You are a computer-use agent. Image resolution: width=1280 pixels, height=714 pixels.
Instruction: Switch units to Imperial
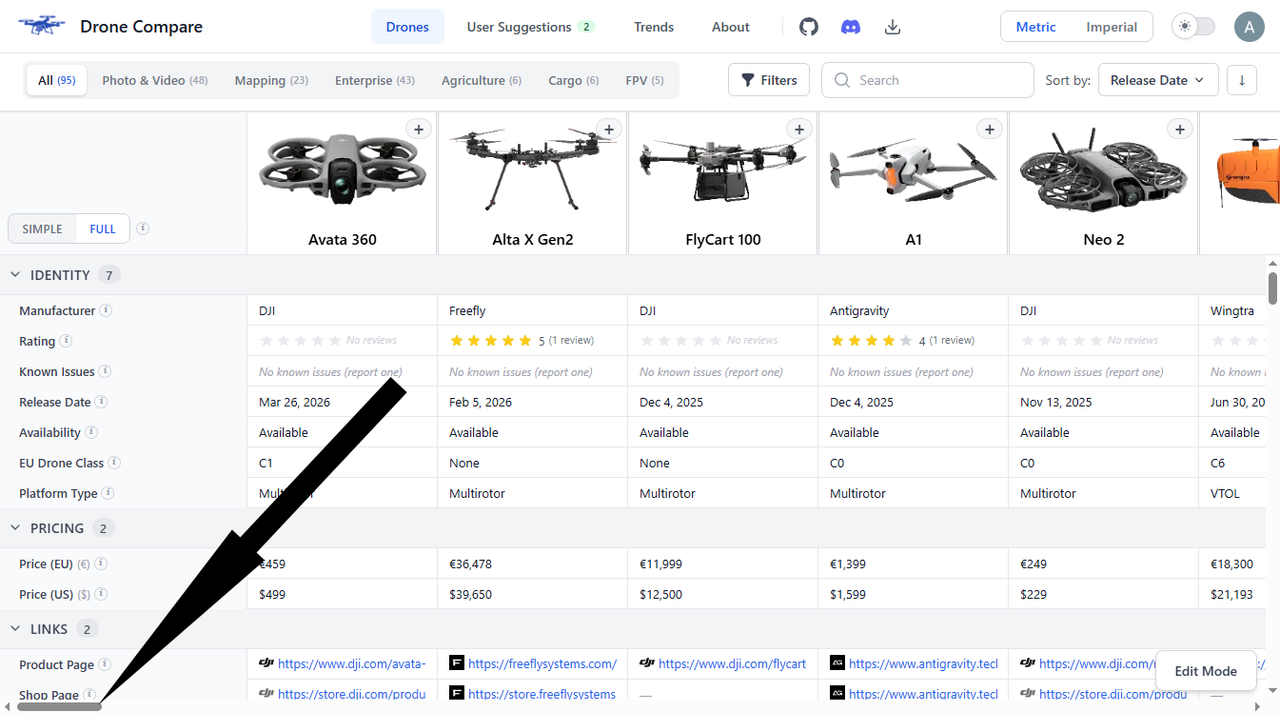(1112, 27)
